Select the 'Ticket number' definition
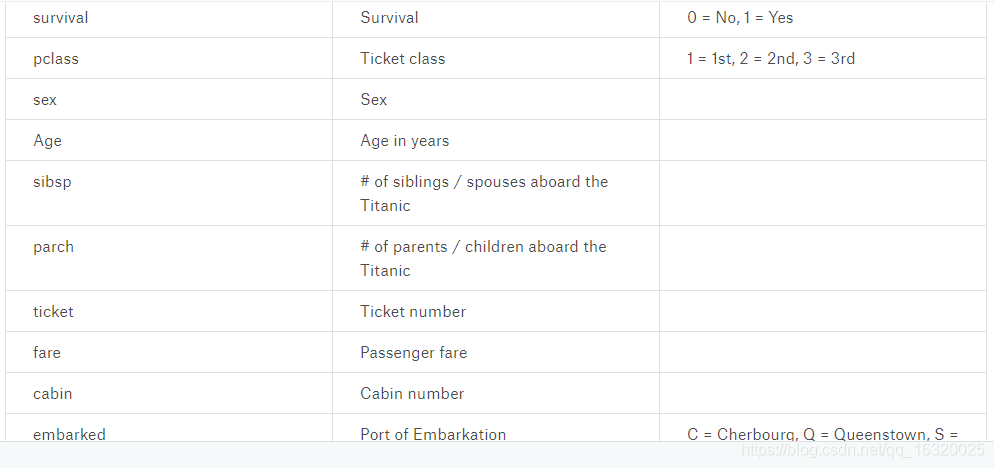Screen dimensions: 994x468 point(413,311)
